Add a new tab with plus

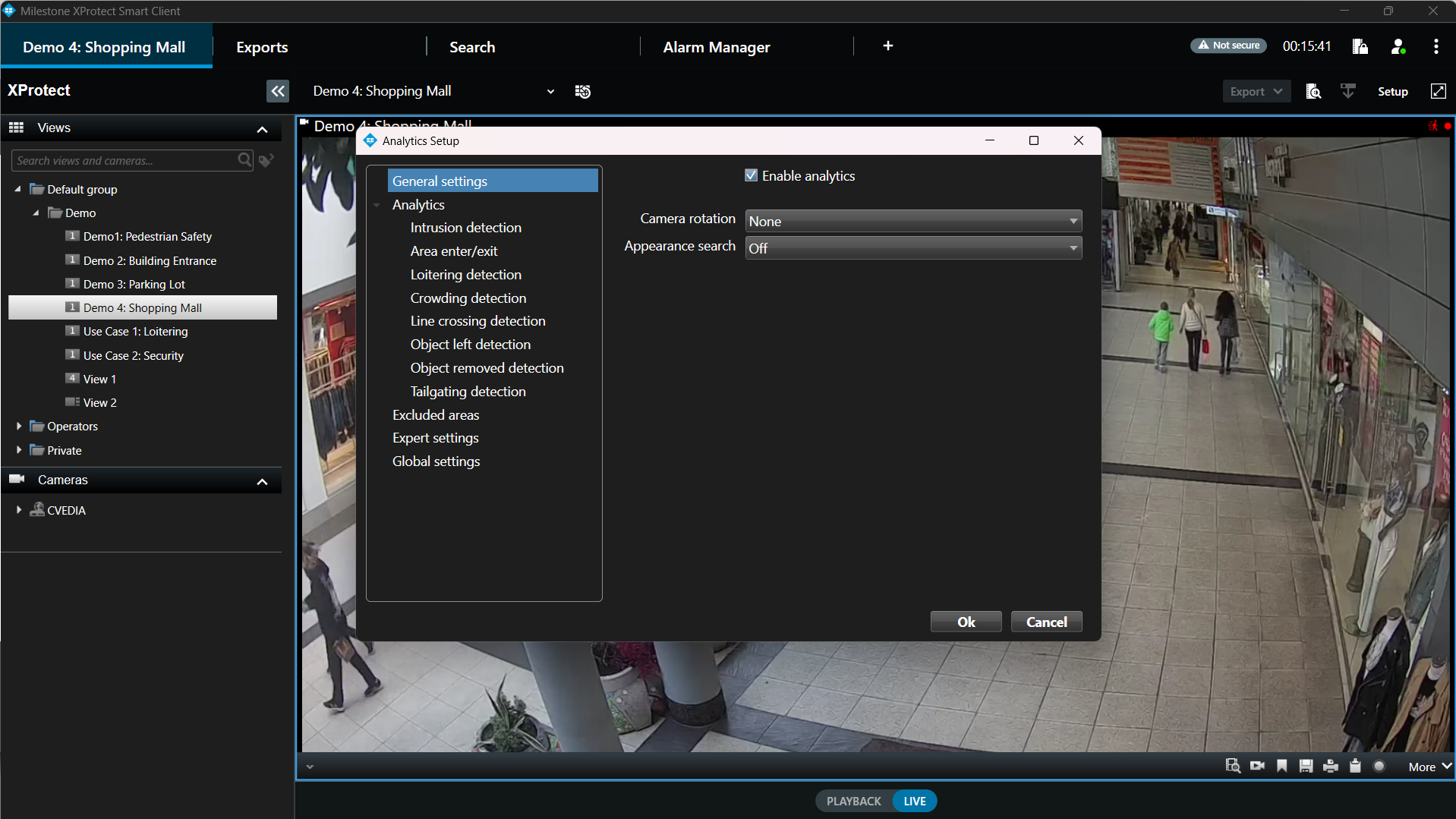(887, 46)
